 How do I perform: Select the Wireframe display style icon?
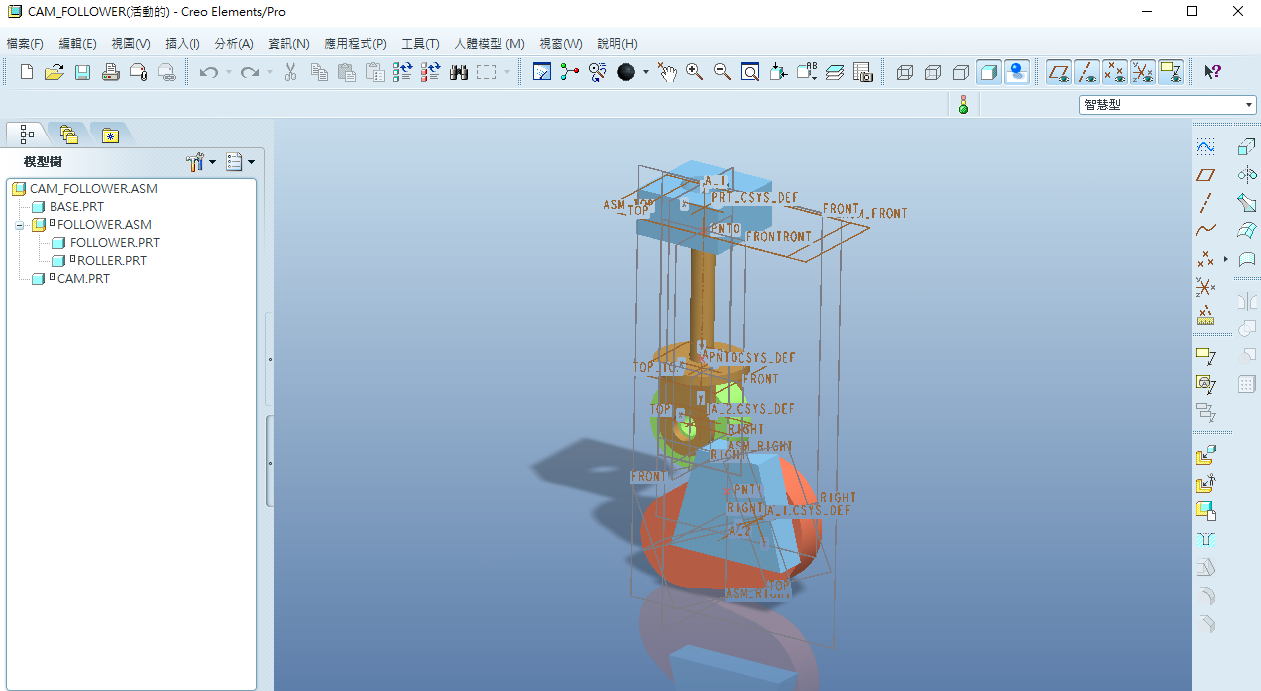[x=905, y=72]
